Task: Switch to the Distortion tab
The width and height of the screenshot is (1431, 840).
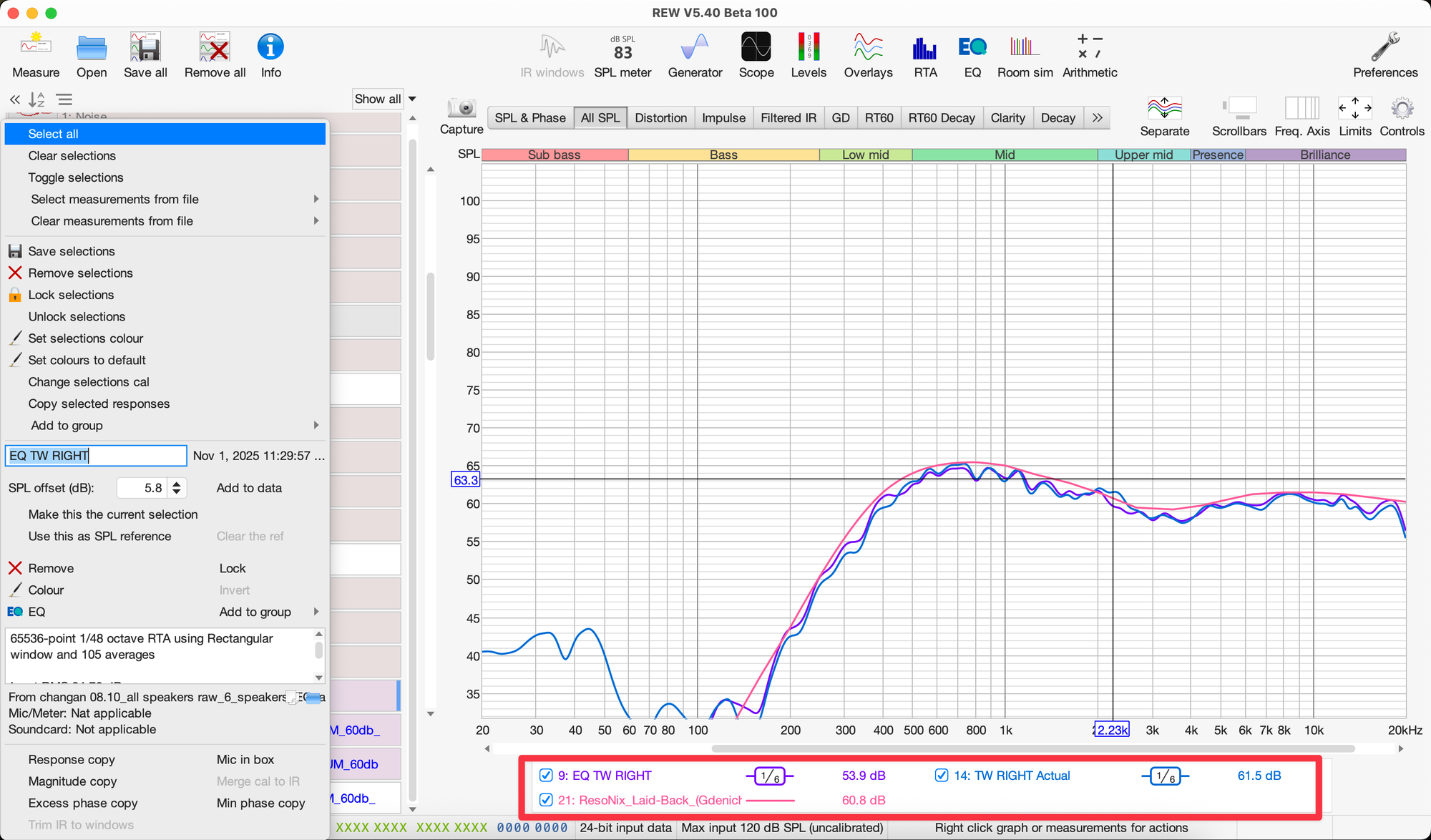Action: click(660, 118)
